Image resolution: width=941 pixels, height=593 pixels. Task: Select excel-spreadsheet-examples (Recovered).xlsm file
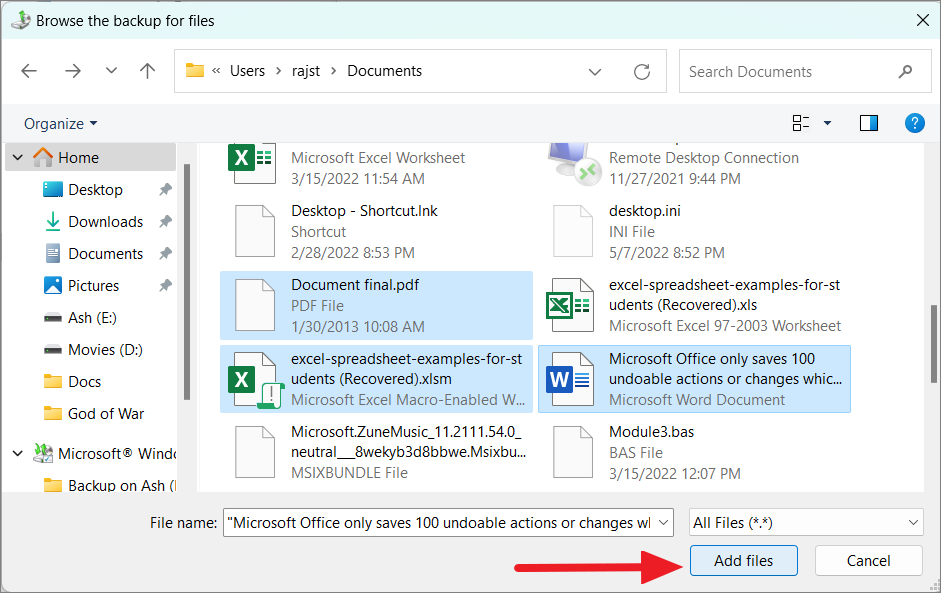376,379
